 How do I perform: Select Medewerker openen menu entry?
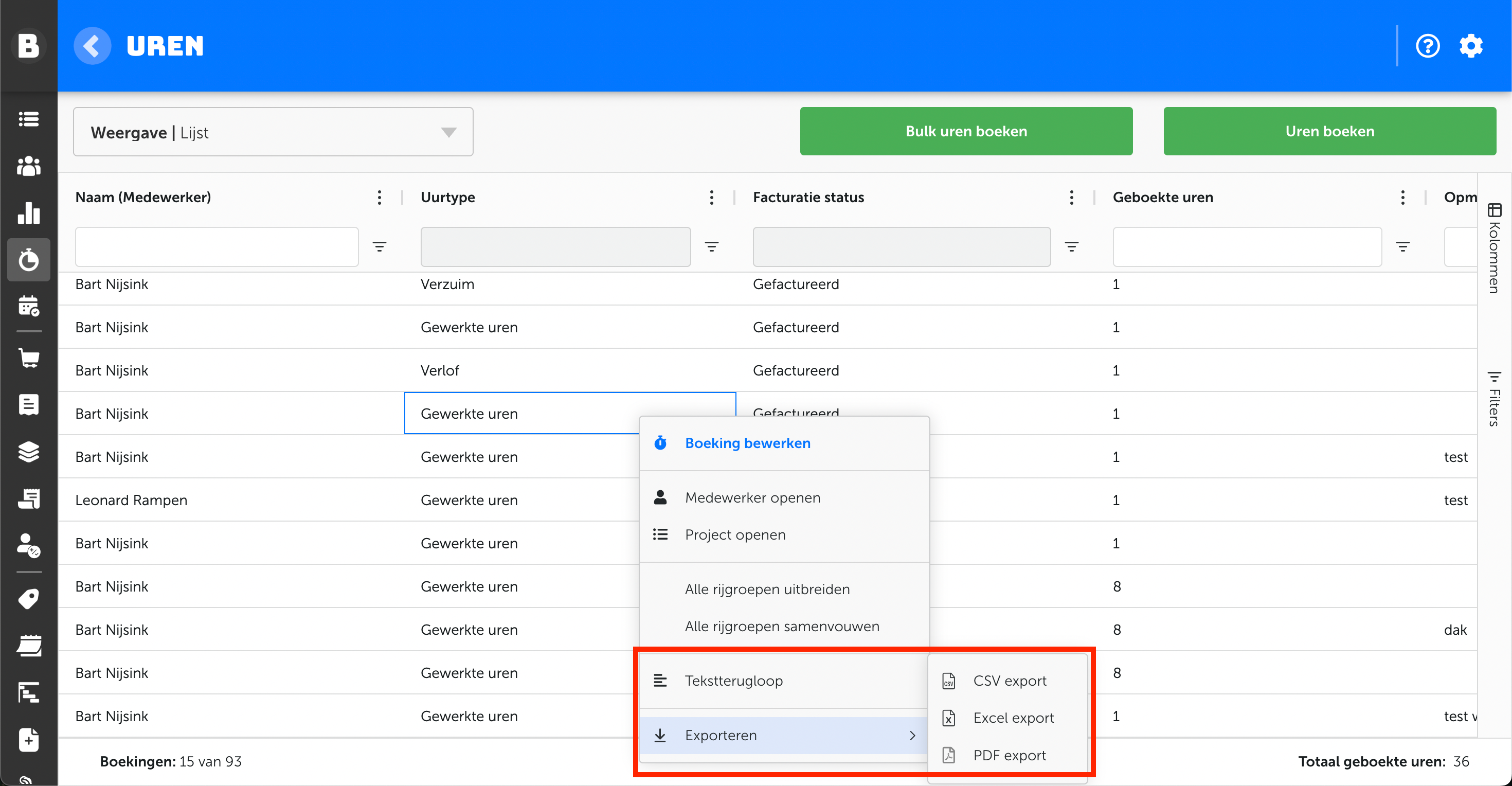pyautogui.click(x=784, y=498)
